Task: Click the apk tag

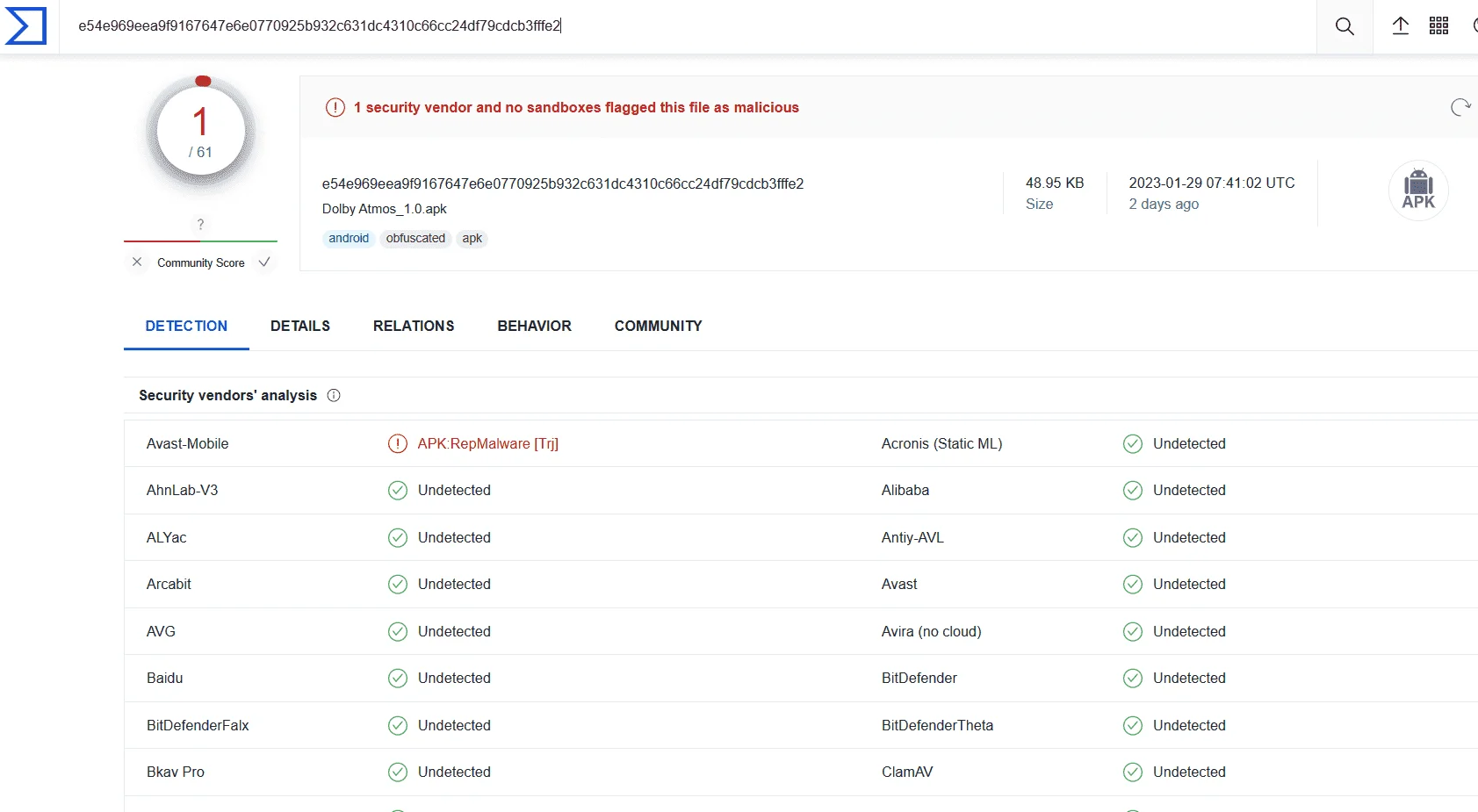Action: pos(472,238)
